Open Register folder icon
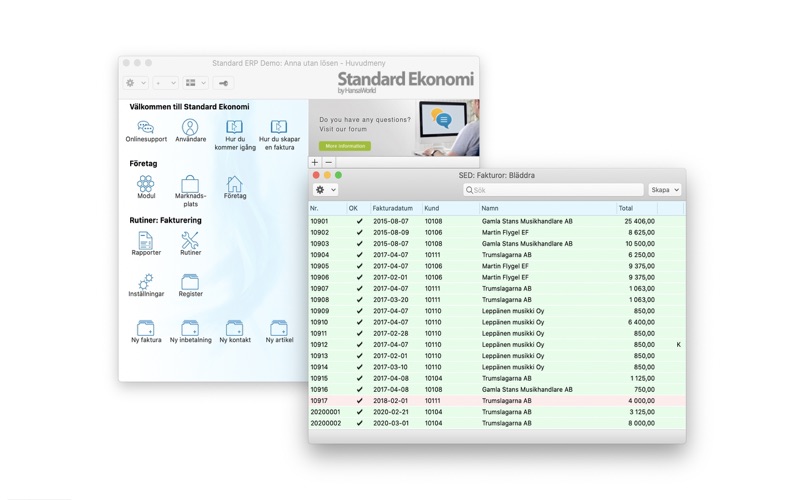This screenshot has height=500, width=800. pos(190,282)
